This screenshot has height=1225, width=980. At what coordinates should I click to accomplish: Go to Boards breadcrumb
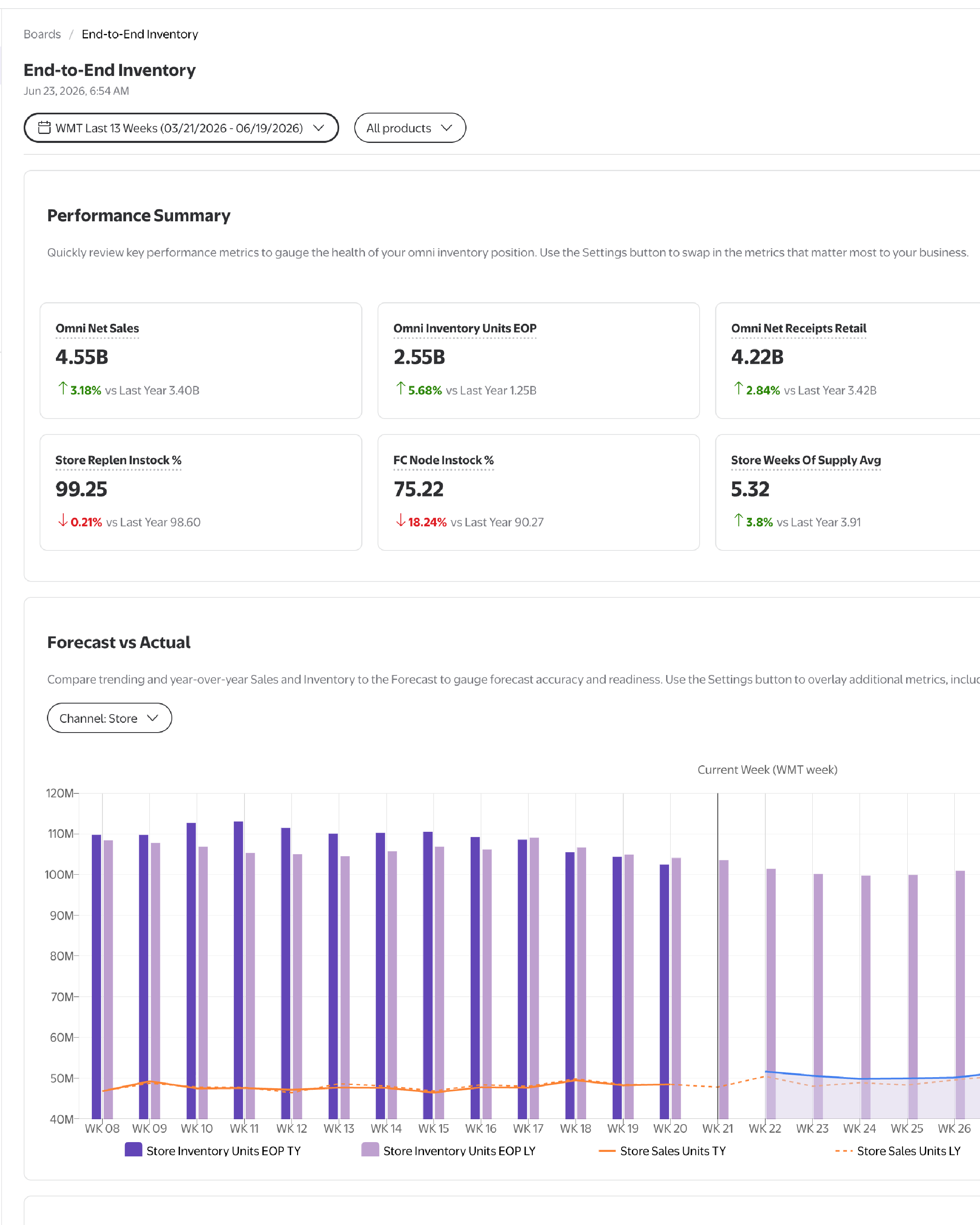point(42,34)
